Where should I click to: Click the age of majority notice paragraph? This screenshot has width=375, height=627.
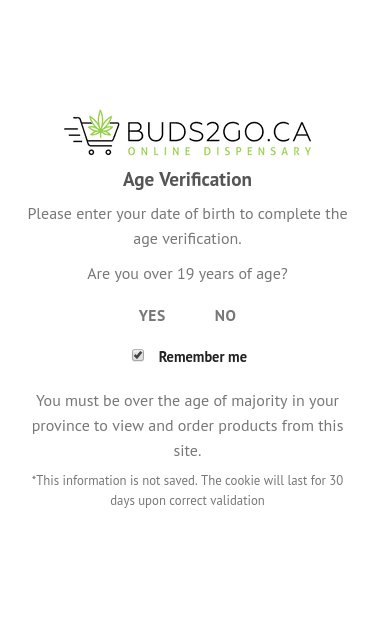tap(188, 425)
